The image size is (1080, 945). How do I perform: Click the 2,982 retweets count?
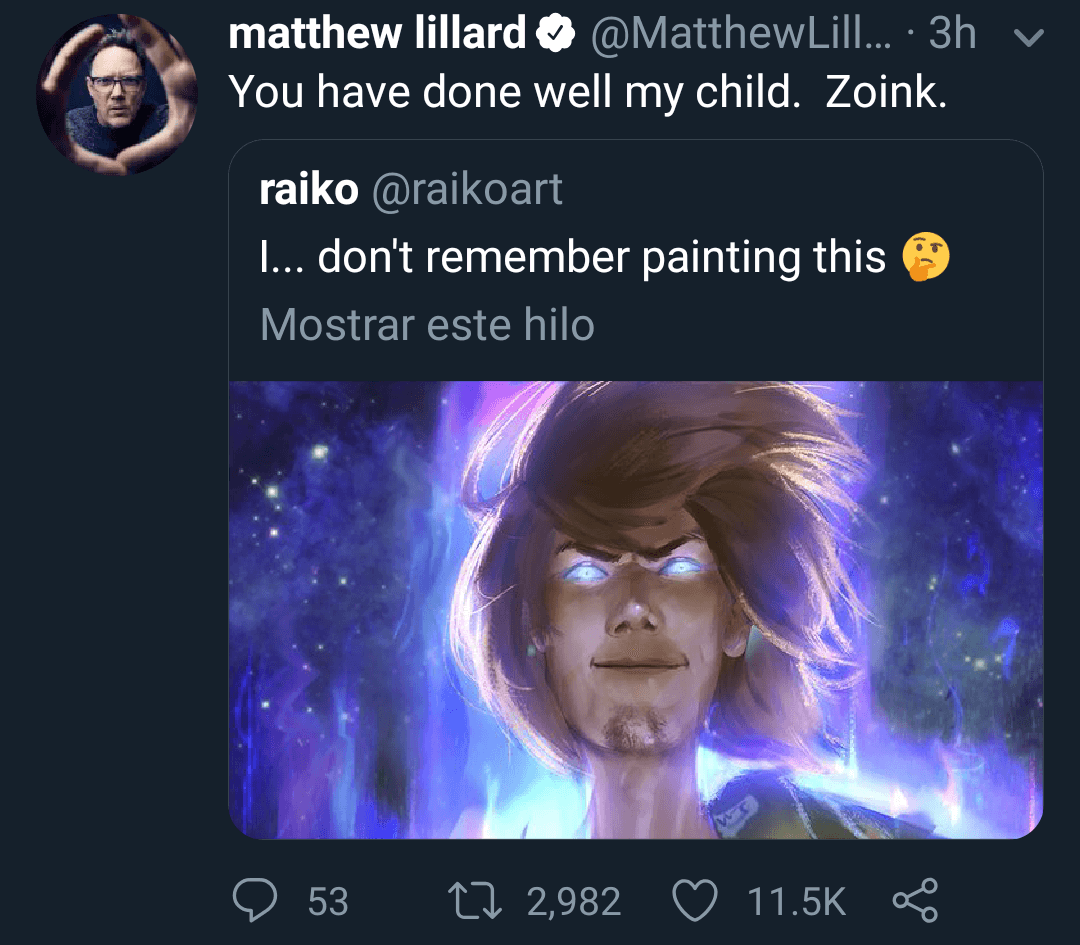[574, 902]
